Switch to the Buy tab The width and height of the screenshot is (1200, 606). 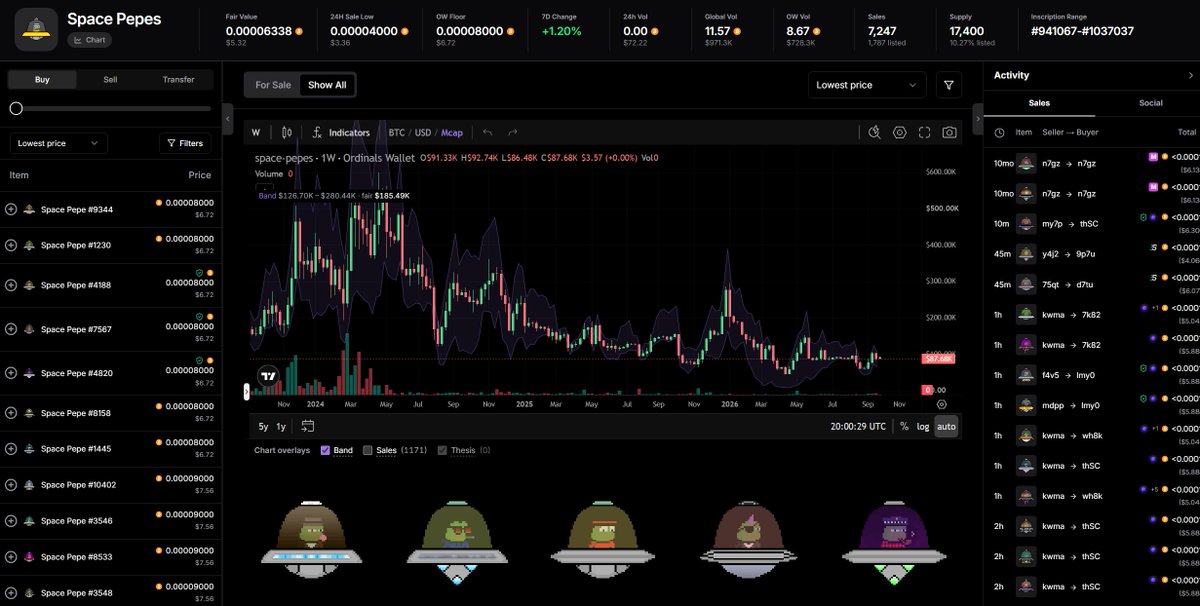pos(42,79)
